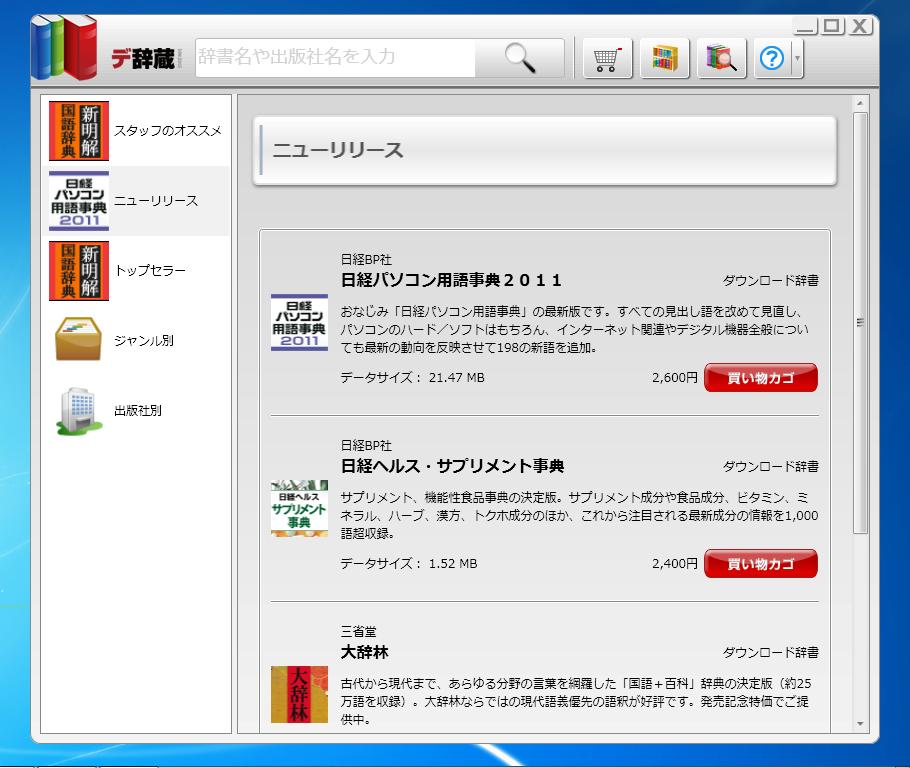Click データサイズ: 1.52 MB text
Viewport: 910px width, 768px height.
pyautogui.click(x=409, y=563)
